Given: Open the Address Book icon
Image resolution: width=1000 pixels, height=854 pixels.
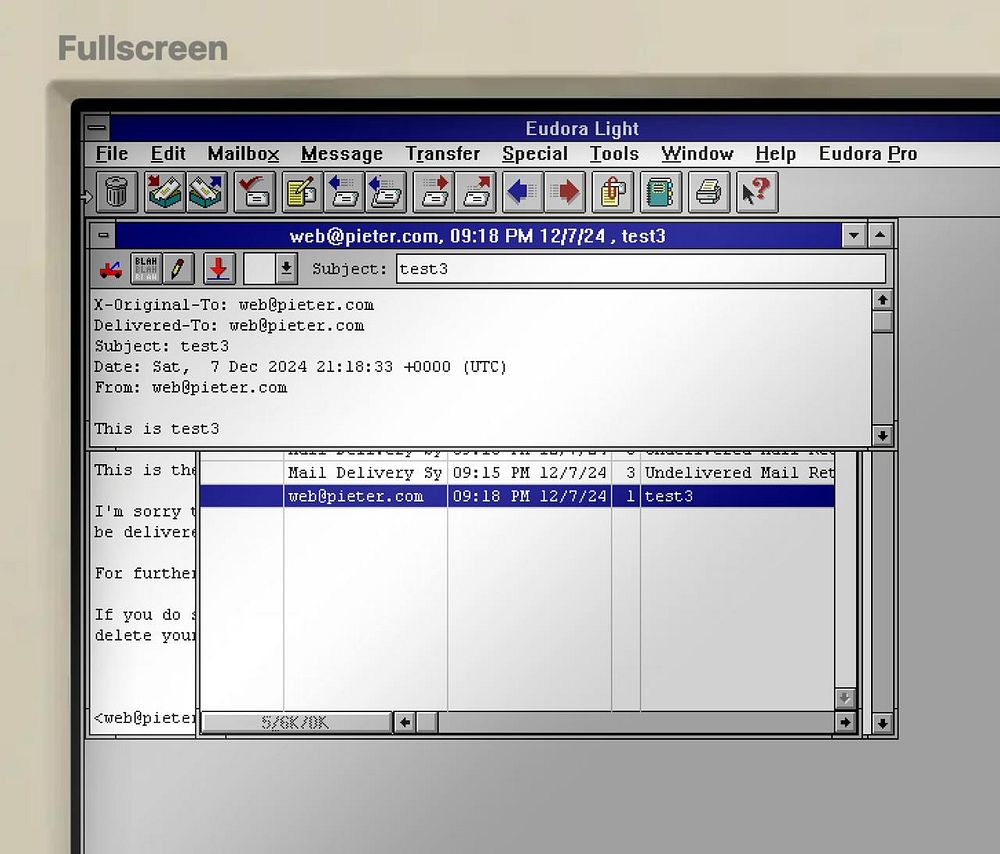Looking at the screenshot, I should point(660,191).
